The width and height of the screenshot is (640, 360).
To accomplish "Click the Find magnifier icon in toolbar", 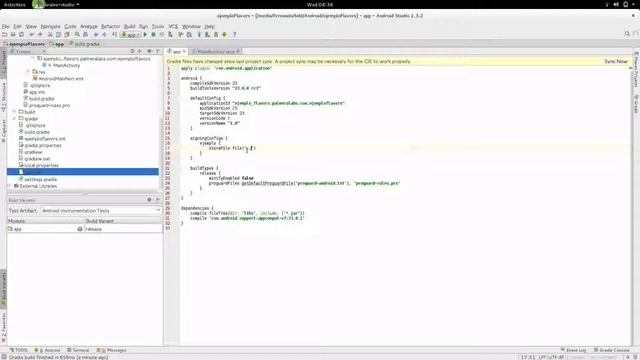I will pos(77,35).
